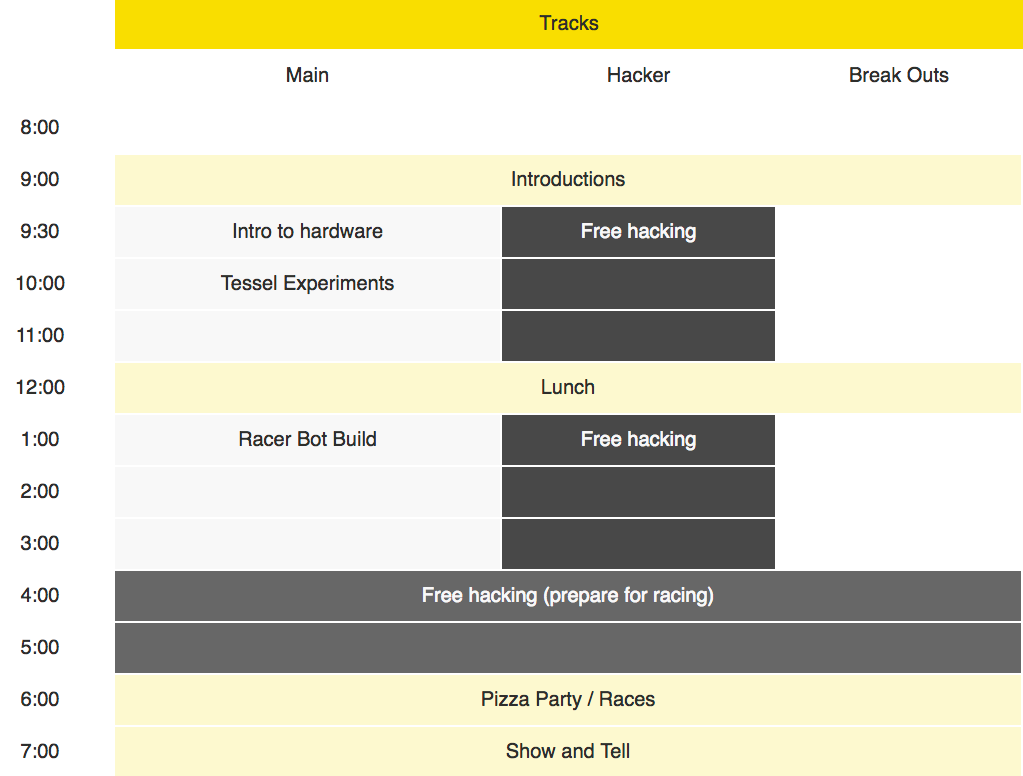
Task: Open the Tessel Experiments session cell
Action: [308, 284]
